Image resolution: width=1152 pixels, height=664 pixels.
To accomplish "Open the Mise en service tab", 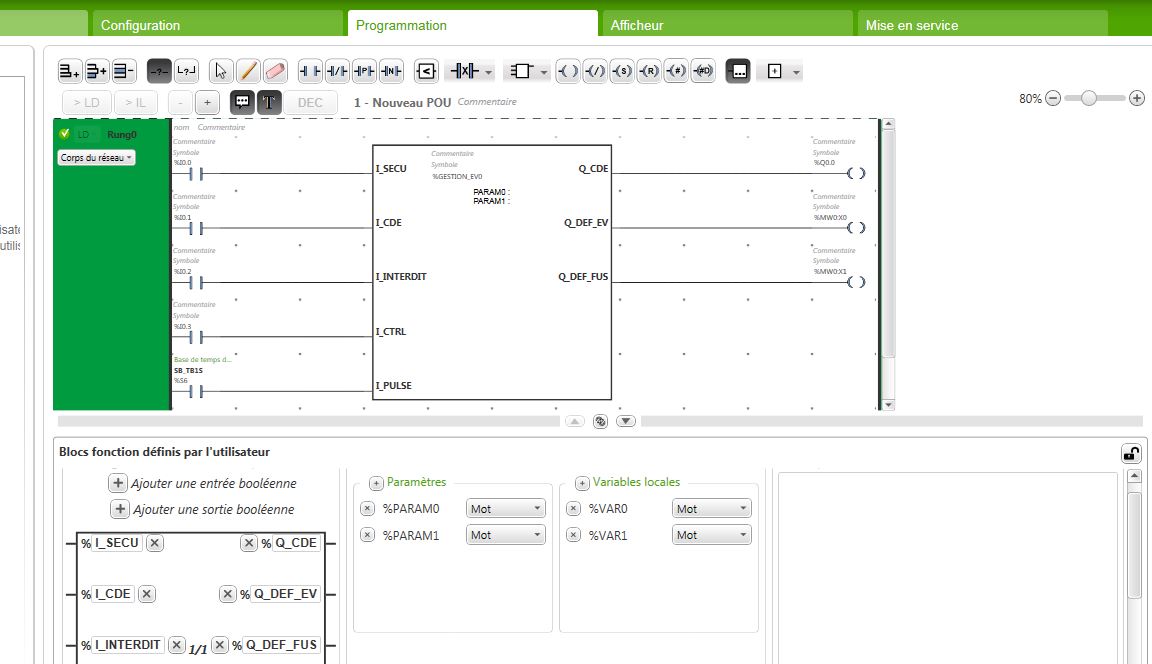I will click(912, 25).
